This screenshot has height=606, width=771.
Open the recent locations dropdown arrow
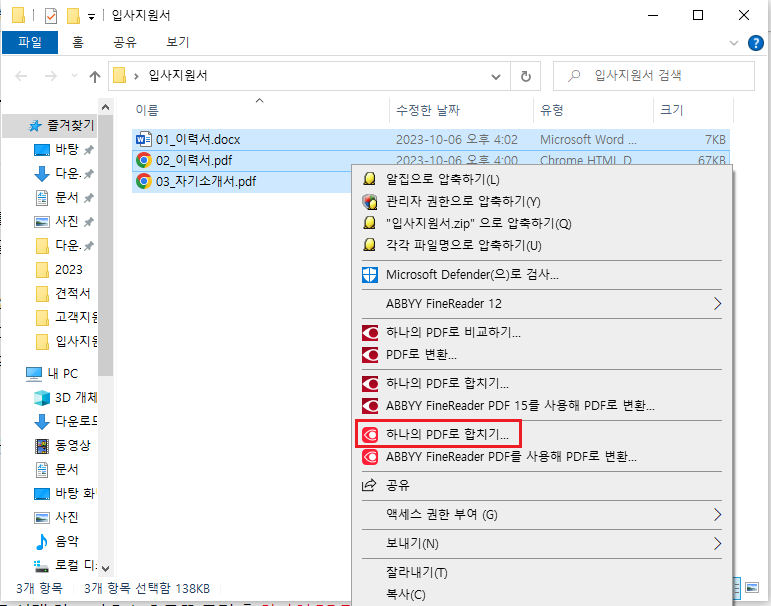coord(74,76)
